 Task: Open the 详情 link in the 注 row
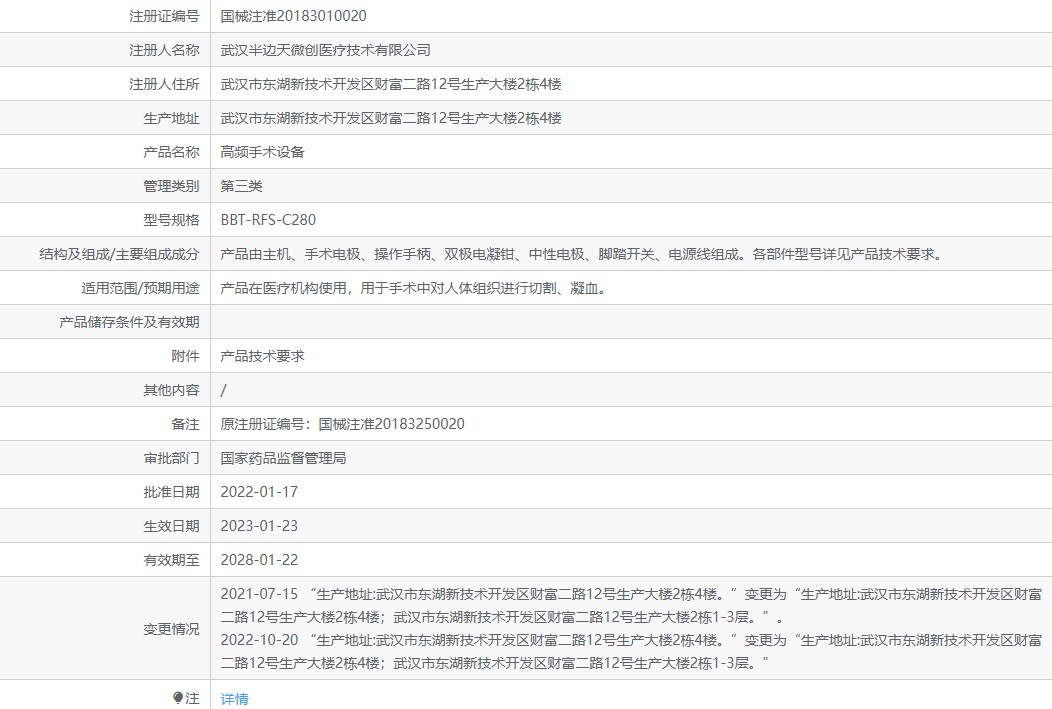[x=234, y=699]
